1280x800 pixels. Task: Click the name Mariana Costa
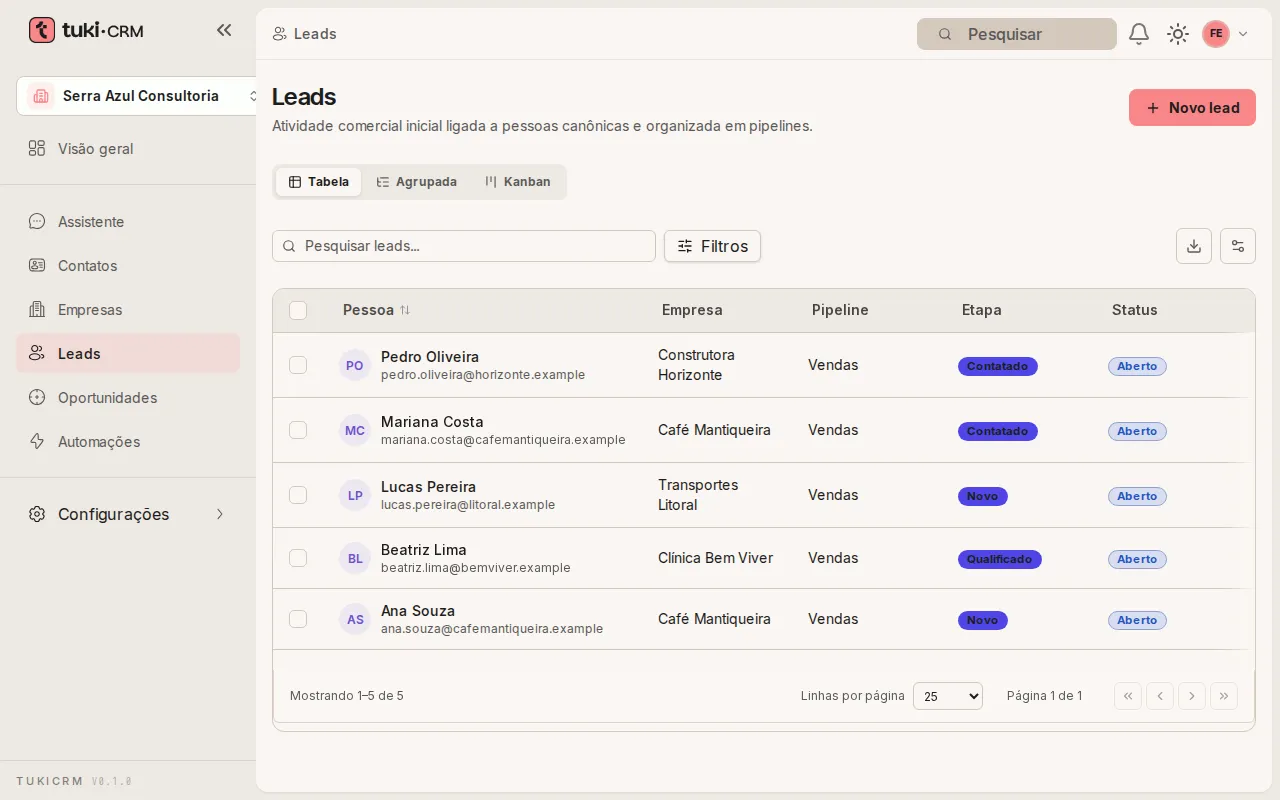pyautogui.click(x=432, y=422)
